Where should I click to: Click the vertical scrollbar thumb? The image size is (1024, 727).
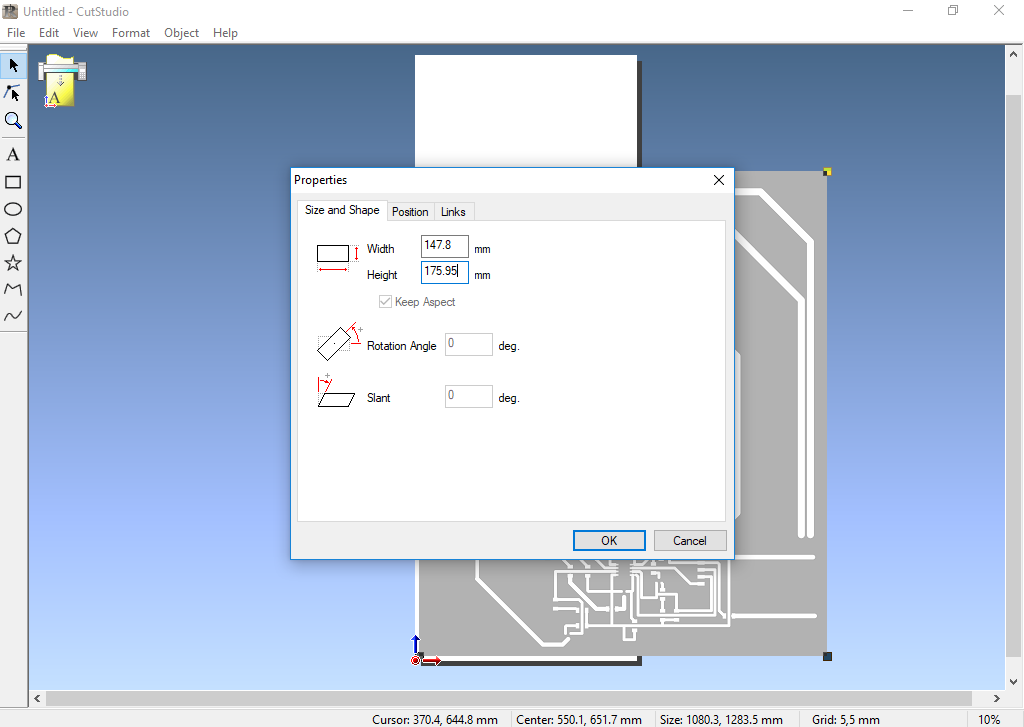pos(1014,376)
